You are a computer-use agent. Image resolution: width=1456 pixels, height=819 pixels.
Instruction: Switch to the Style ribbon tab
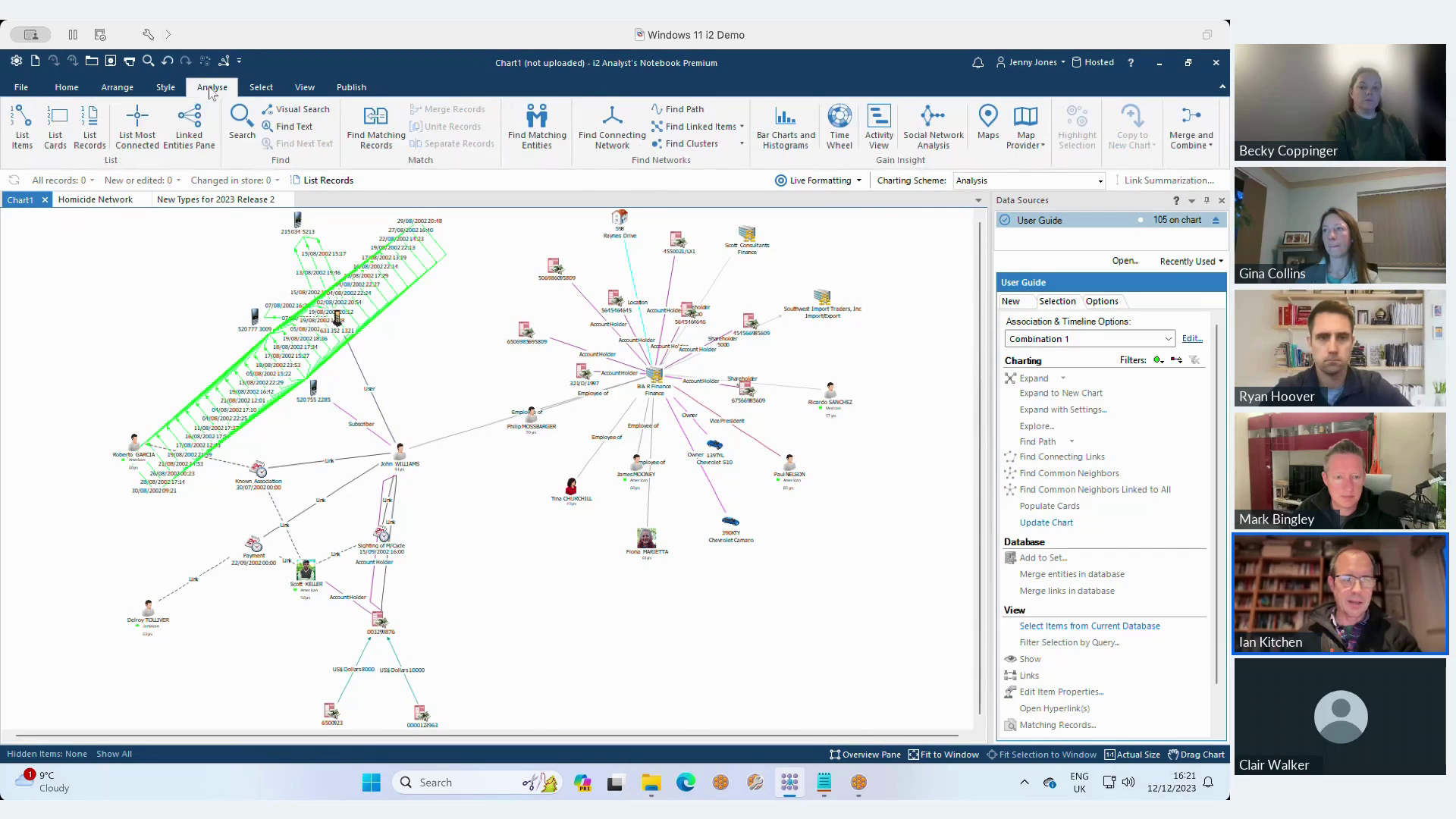[x=165, y=87]
